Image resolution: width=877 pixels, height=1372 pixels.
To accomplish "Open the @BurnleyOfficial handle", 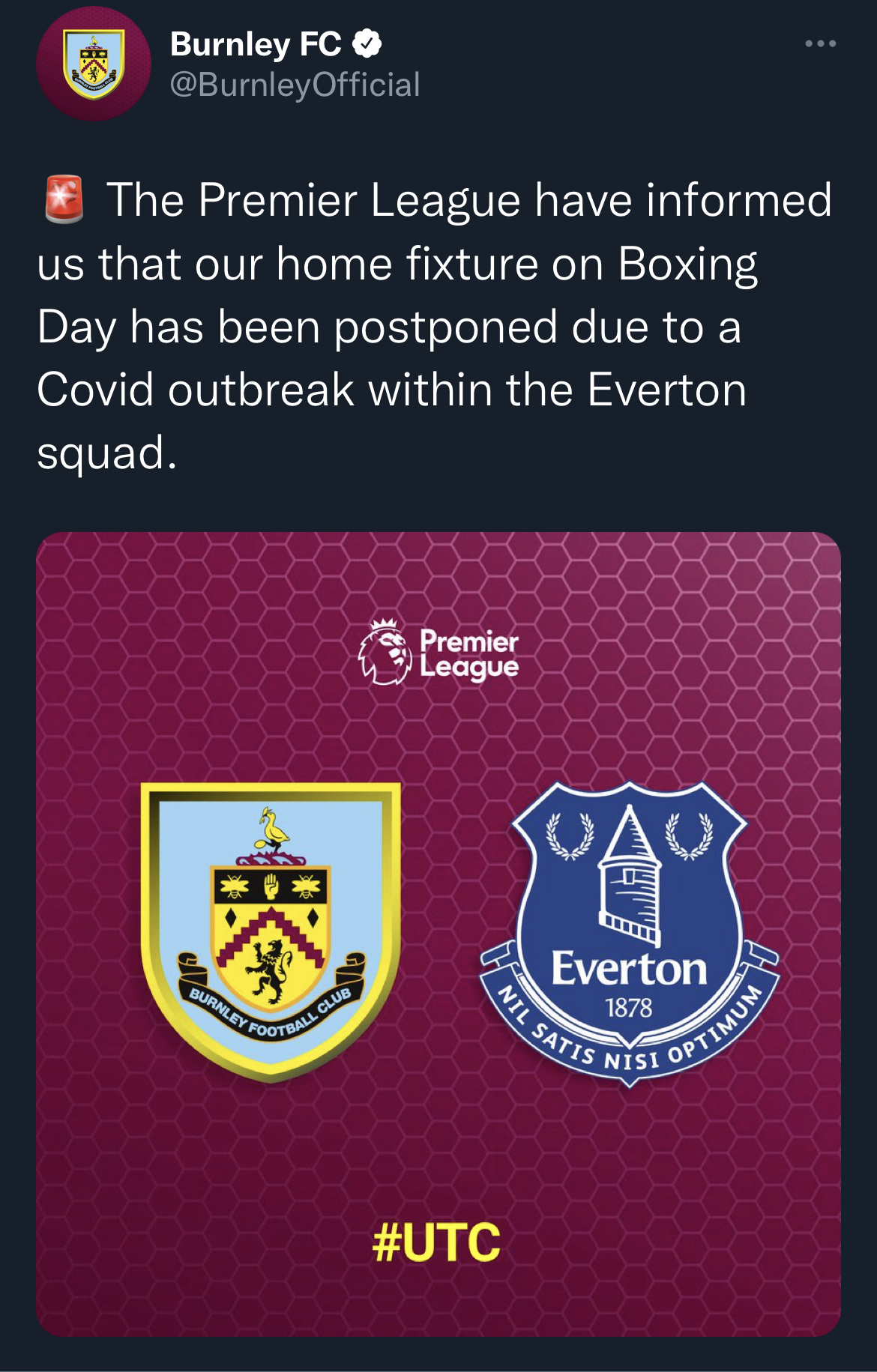I will [x=295, y=85].
